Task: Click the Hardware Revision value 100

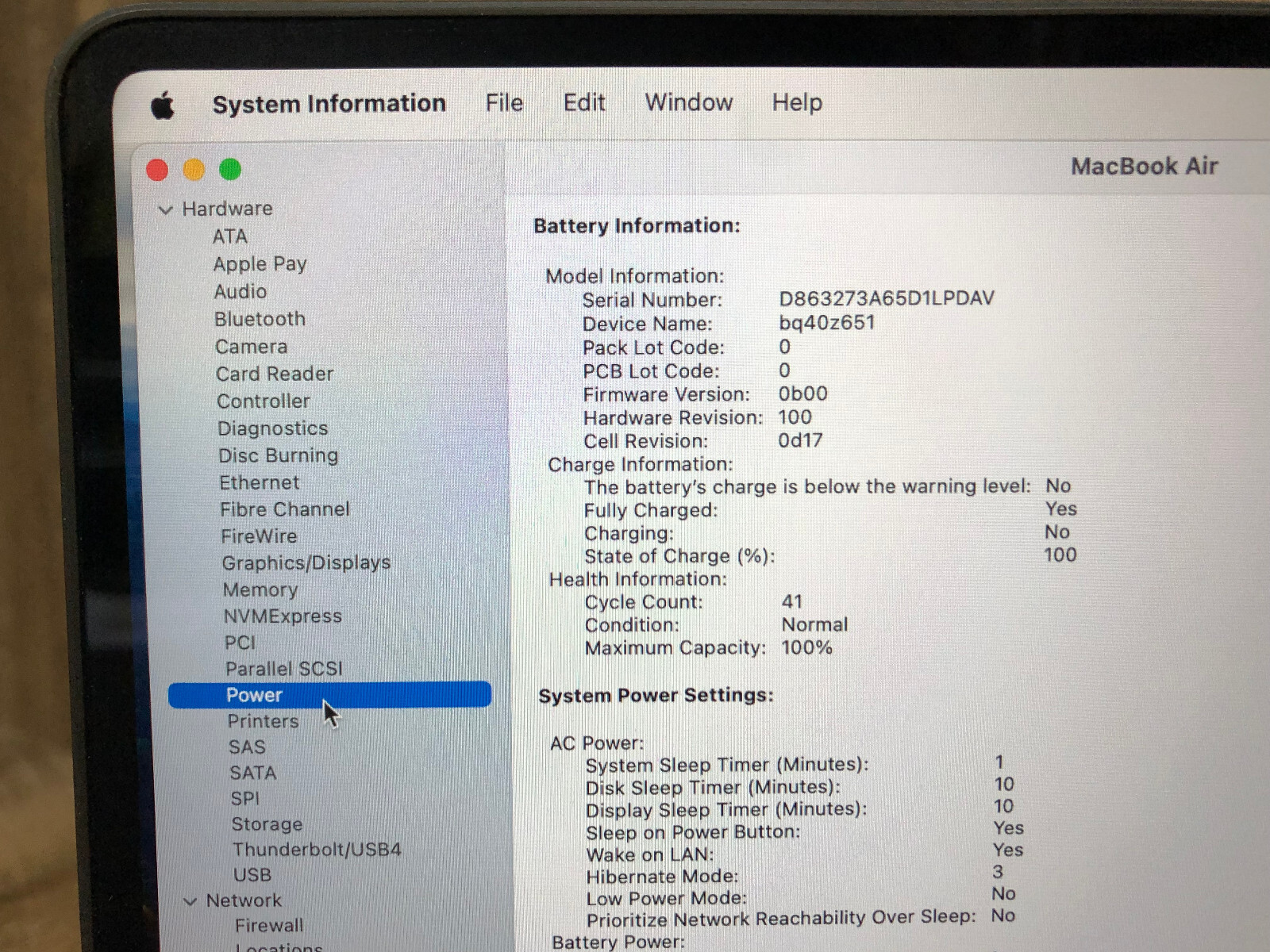Action: coord(795,417)
